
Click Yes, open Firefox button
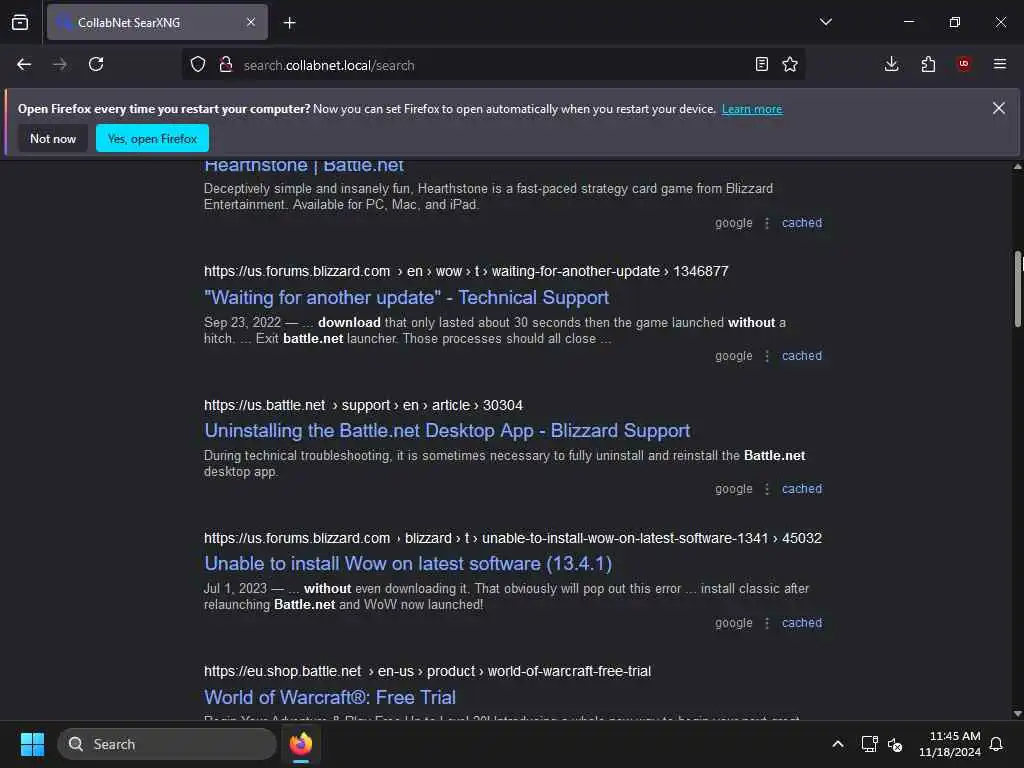152,138
